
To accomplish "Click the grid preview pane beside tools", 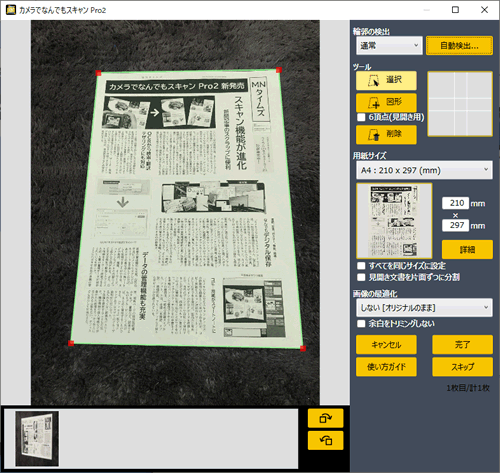I will pos(460,104).
